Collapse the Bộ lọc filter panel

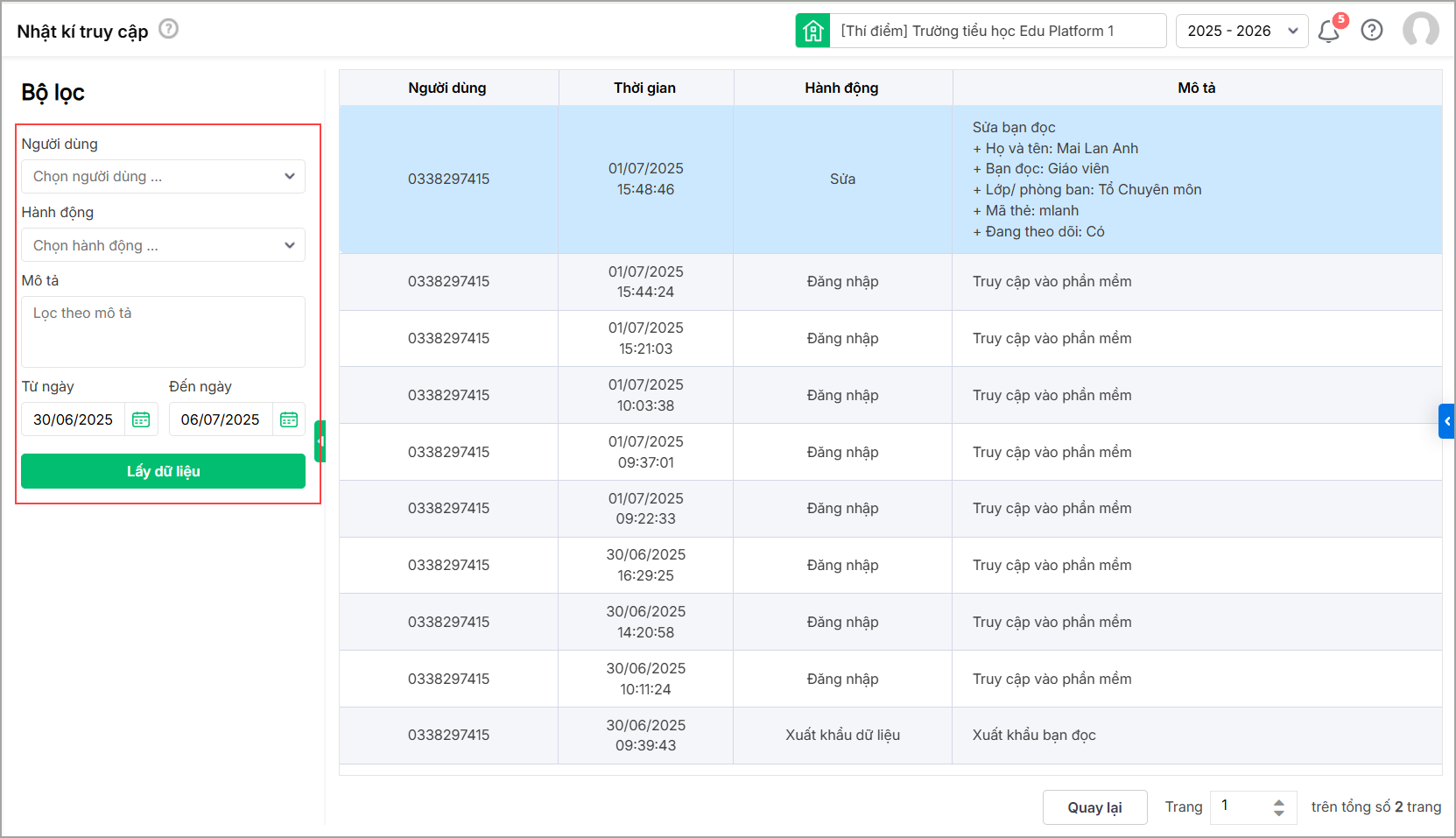click(320, 440)
